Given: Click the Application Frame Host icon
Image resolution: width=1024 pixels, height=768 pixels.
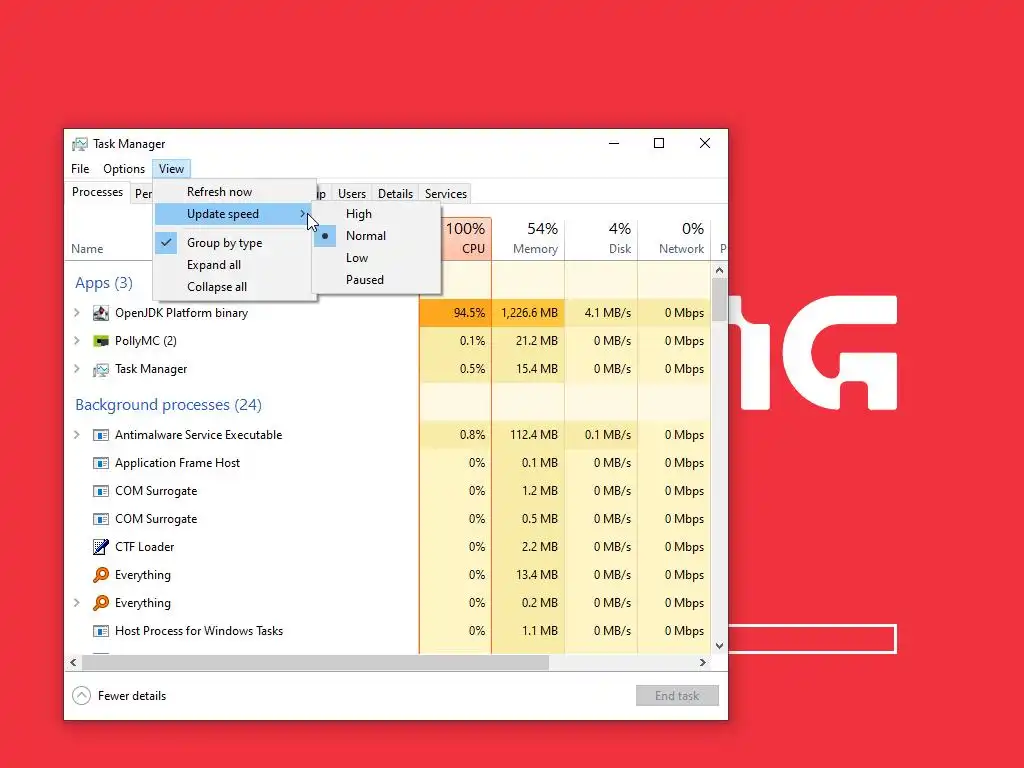Looking at the screenshot, I should tap(101, 463).
